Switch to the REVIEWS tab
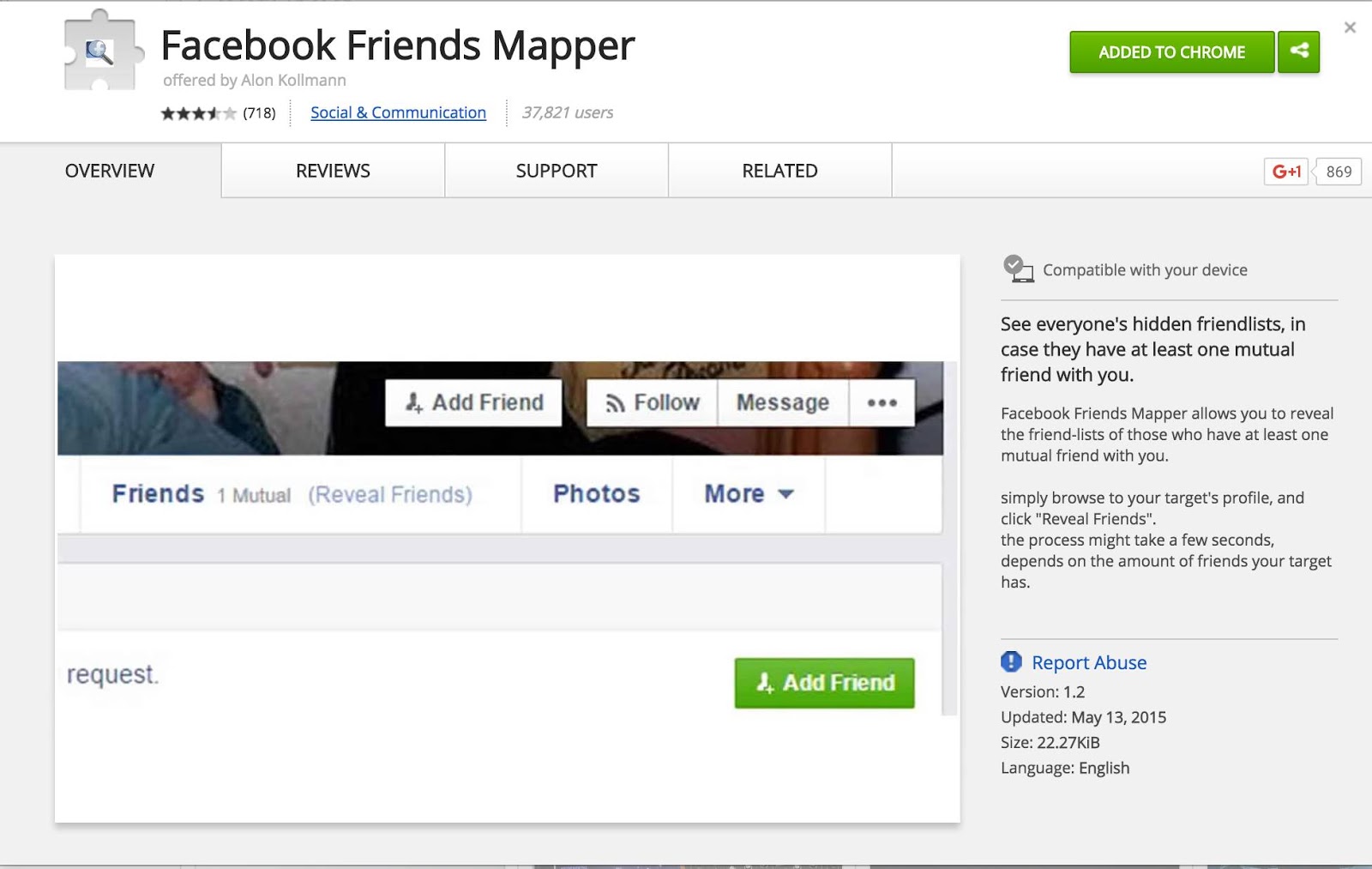 (333, 171)
